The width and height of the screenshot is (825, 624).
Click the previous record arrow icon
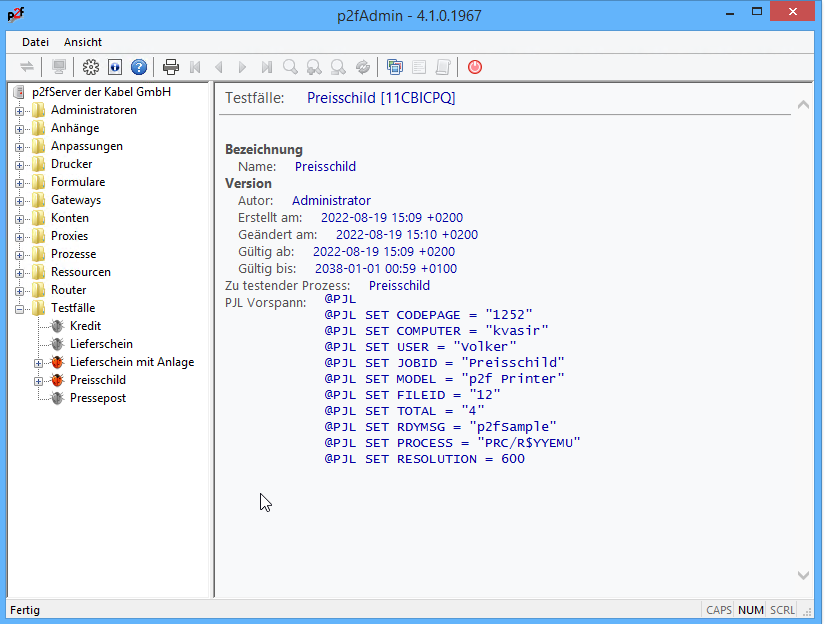coord(219,67)
